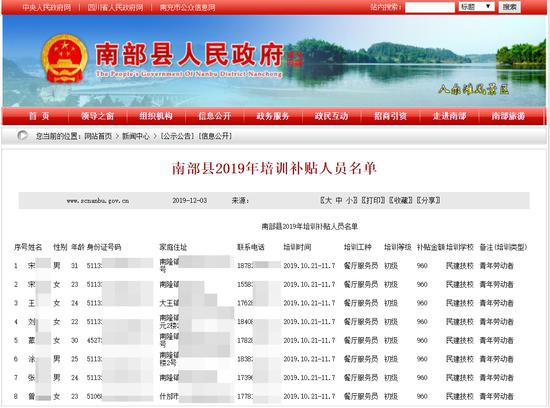Focus the site search input field
This screenshot has width=550, height=408.
click(430, 7)
